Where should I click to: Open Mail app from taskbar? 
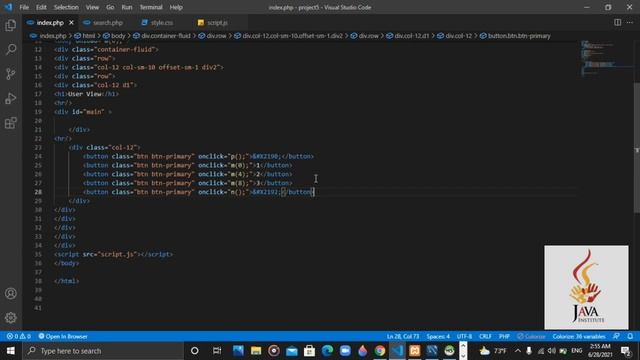point(292,351)
